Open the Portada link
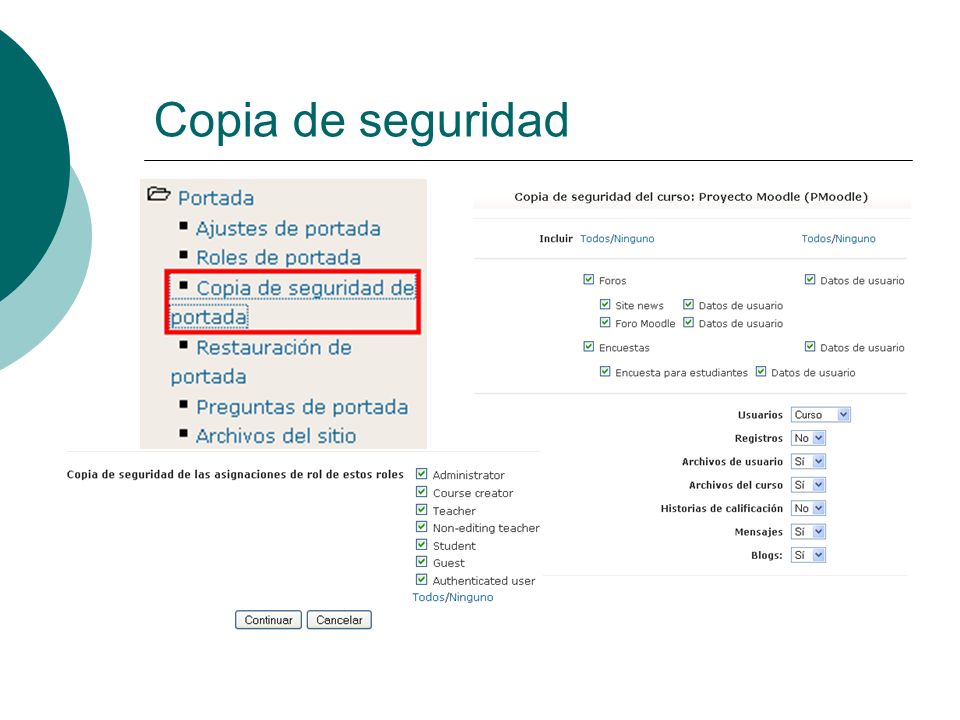This screenshot has height=720, width=960. tap(216, 198)
